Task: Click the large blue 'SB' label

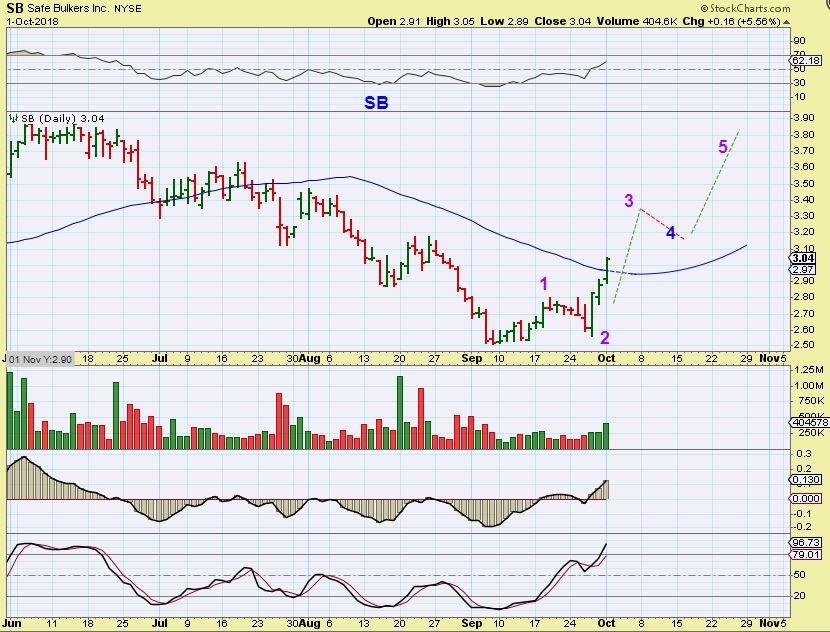Action: (376, 103)
